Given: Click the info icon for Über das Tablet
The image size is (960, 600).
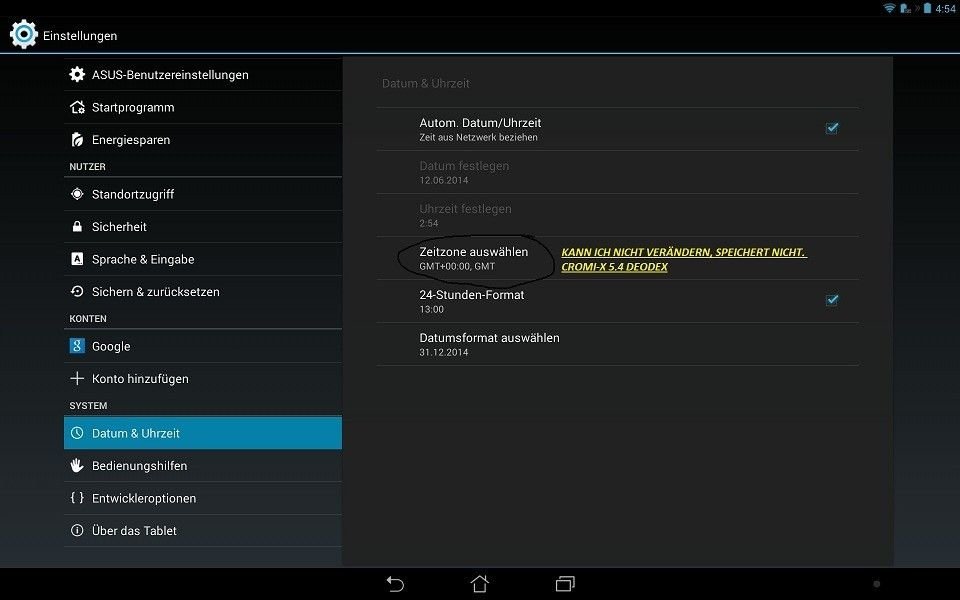Looking at the screenshot, I should (x=77, y=530).
